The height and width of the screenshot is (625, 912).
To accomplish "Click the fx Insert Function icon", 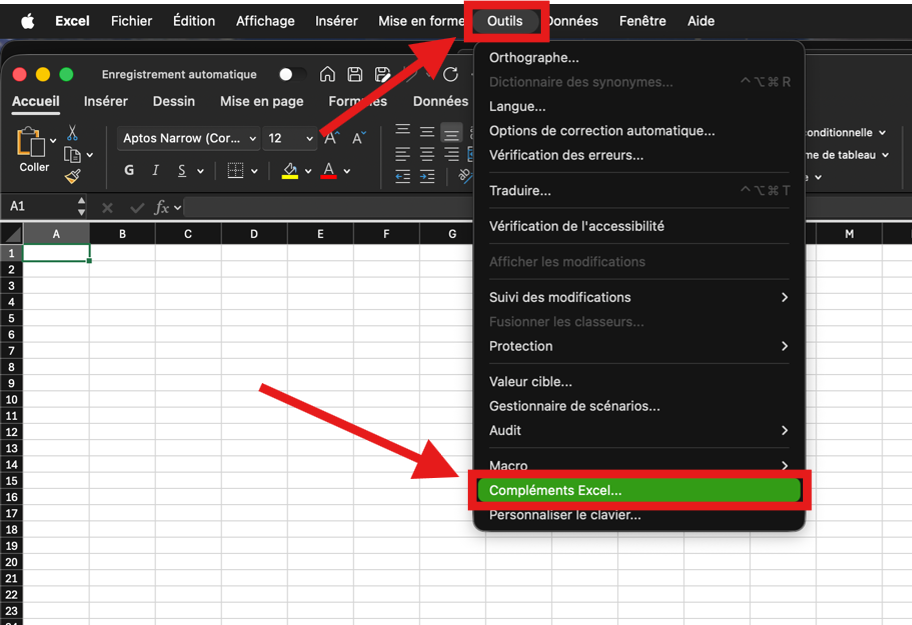I will click(x=162, y=207).
